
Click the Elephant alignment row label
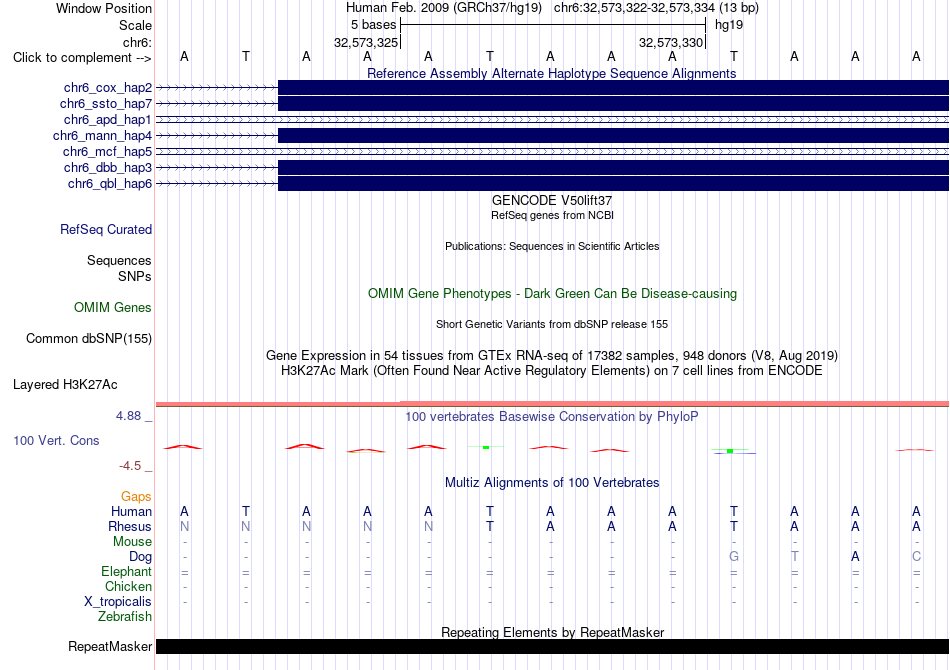127,572
